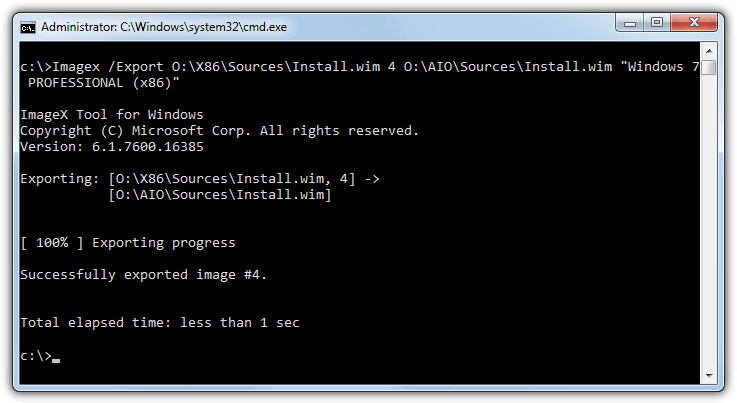The width and height of the screenshot is (737, 403).
Task: Click the O:\AIO\Sources\Install.wim destination line
Action: [x=220, y=195]
